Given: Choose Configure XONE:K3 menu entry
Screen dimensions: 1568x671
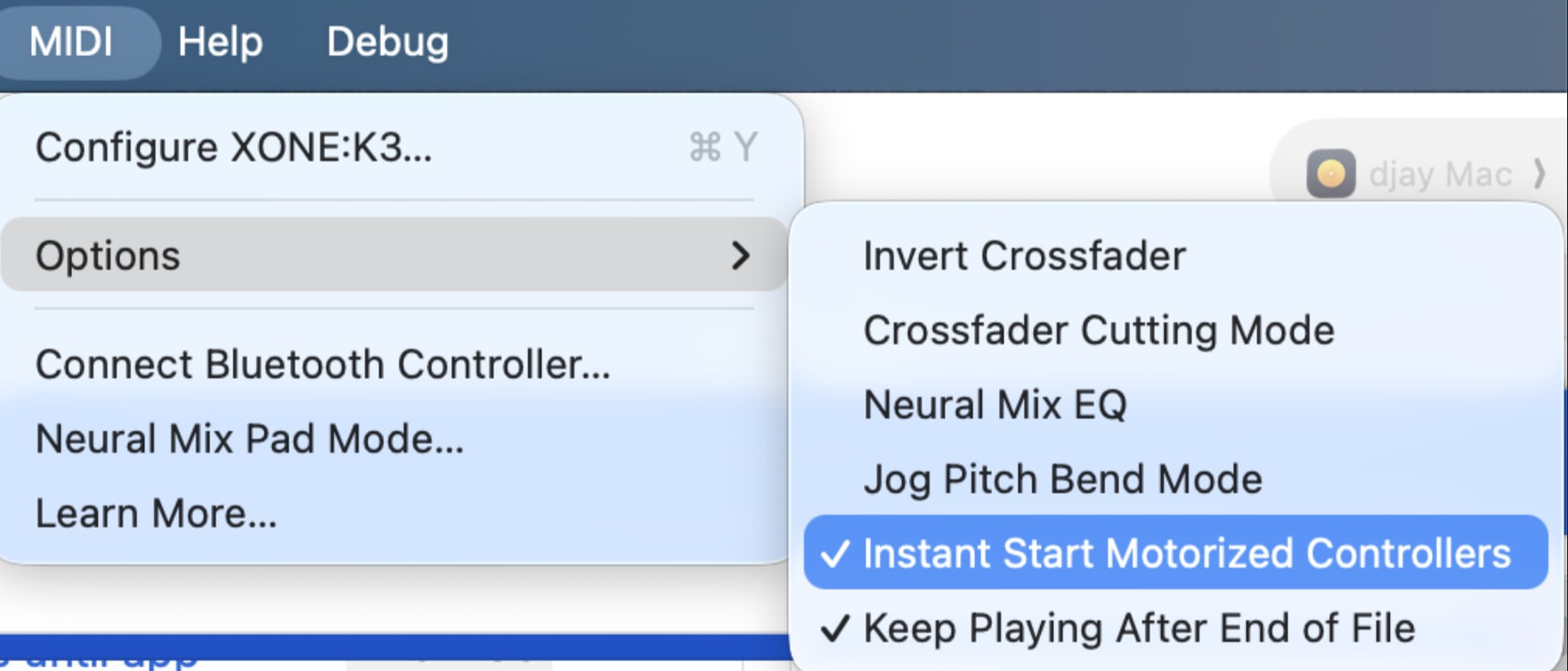Looking at the screenshot, I should pos(233,148).
